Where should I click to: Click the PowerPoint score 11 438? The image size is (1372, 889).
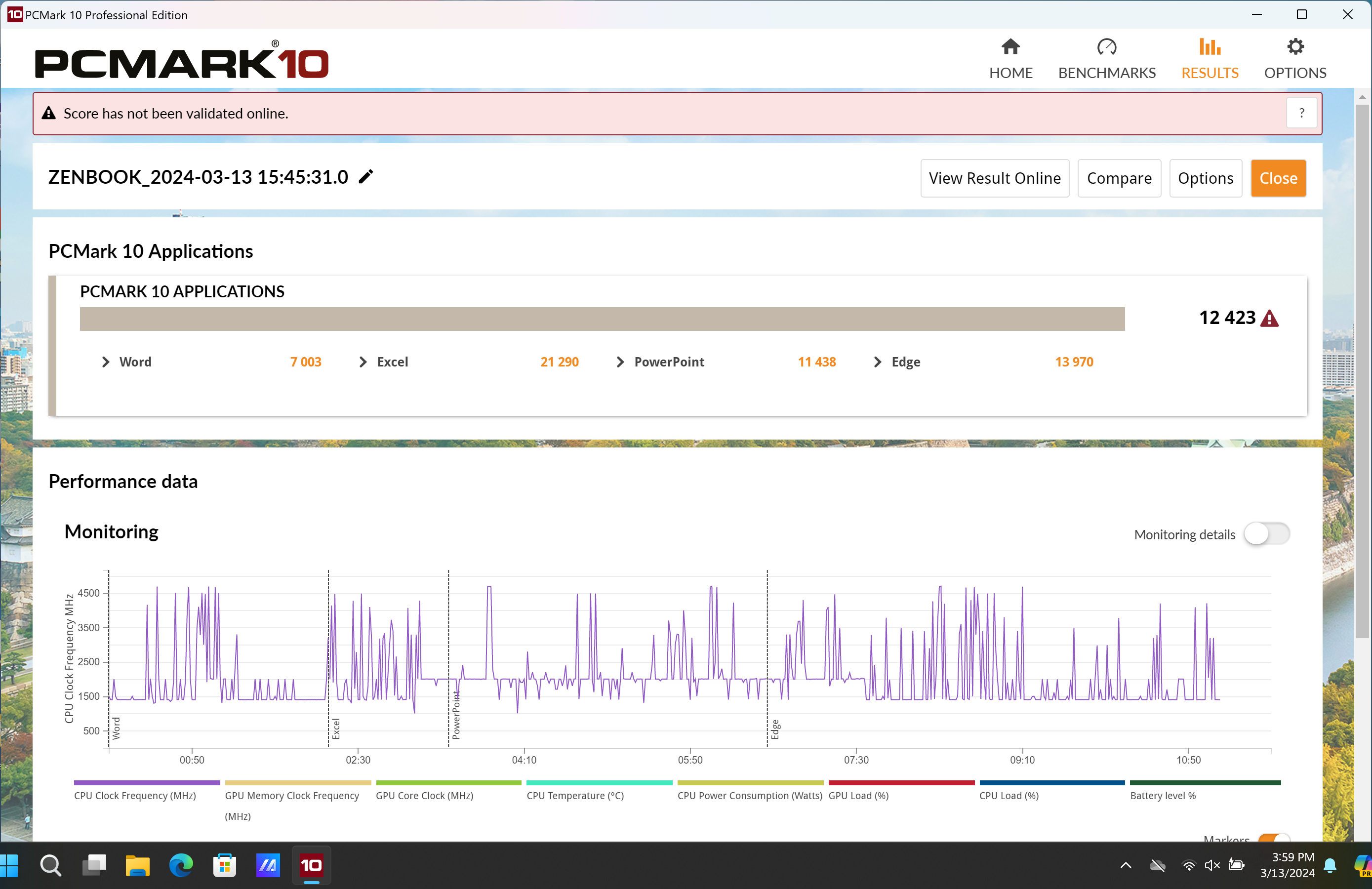[x=816, y=362]
